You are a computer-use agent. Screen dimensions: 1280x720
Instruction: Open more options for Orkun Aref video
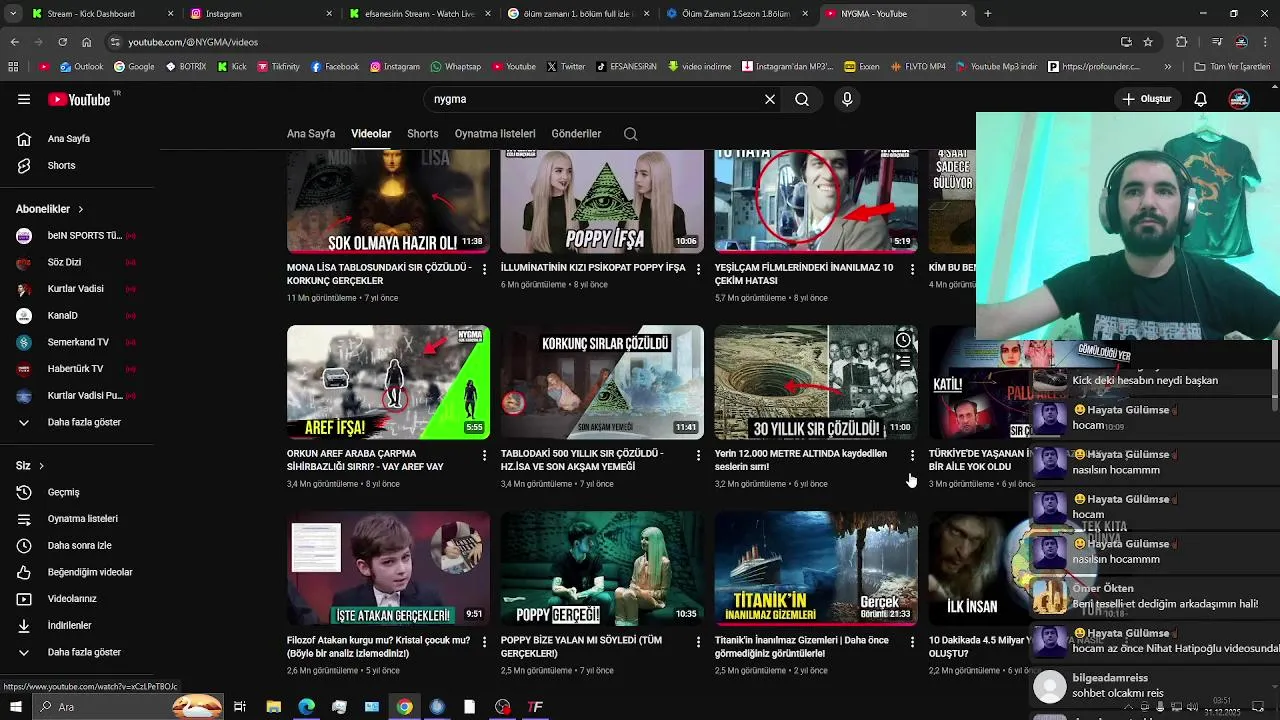click(485, 455)
